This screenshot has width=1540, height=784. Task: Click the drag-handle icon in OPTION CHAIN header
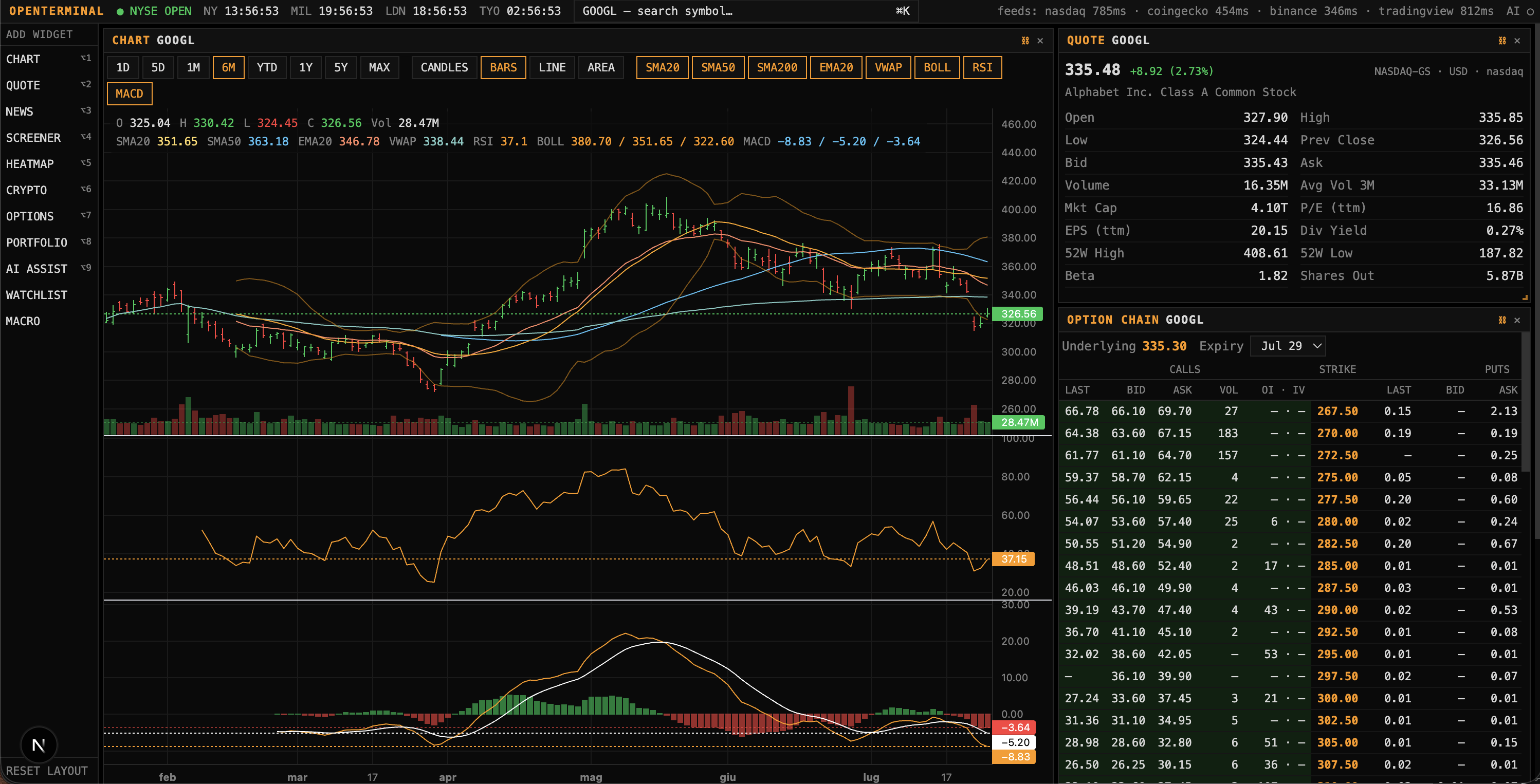[x=1502, y=320]
